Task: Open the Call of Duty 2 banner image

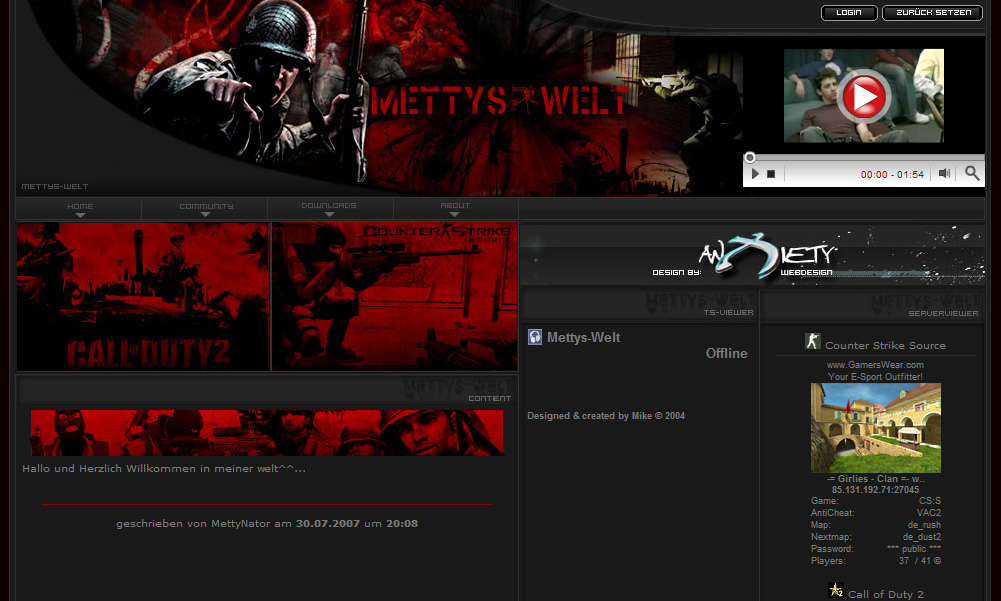Action: (143, 296)
